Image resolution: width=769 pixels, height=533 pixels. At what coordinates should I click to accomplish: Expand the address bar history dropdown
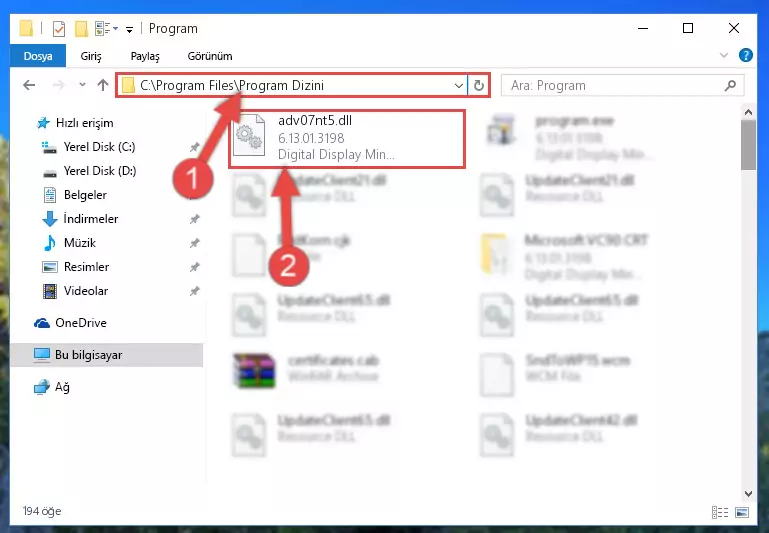point(459,85)
